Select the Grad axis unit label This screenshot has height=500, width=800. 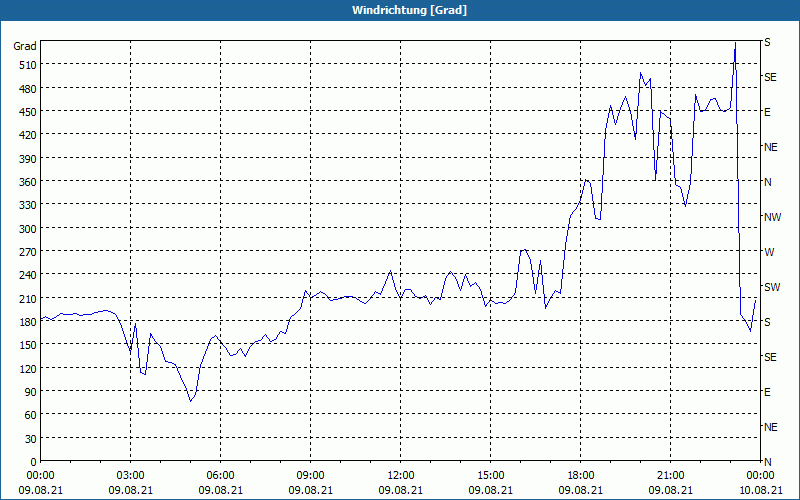coord(25,46)
